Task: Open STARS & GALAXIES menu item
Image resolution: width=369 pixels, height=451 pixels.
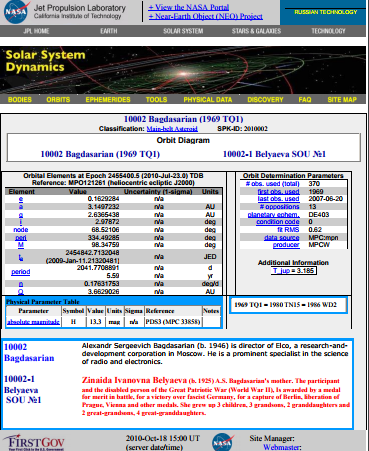Action: coord(256,31)
